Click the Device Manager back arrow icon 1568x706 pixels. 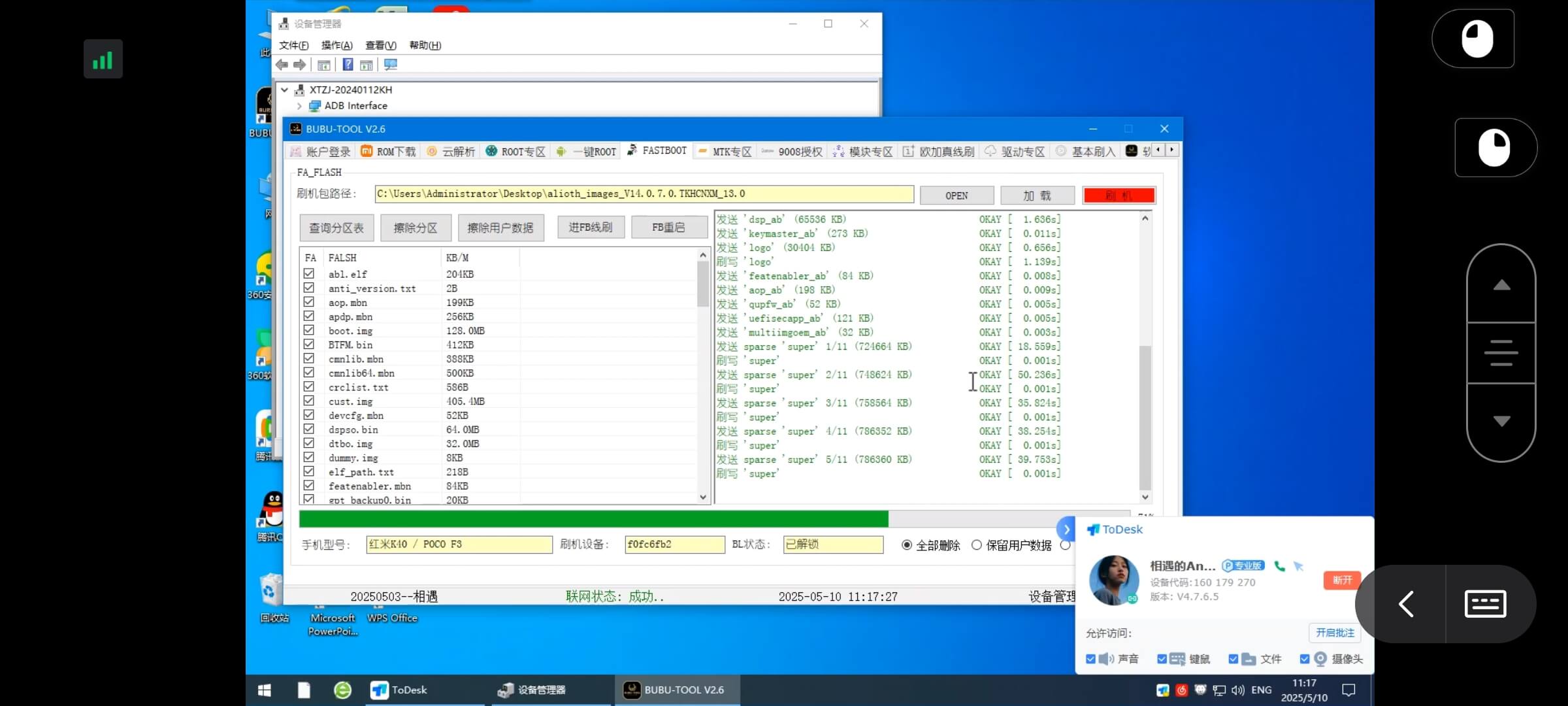(x=282, y=65)
